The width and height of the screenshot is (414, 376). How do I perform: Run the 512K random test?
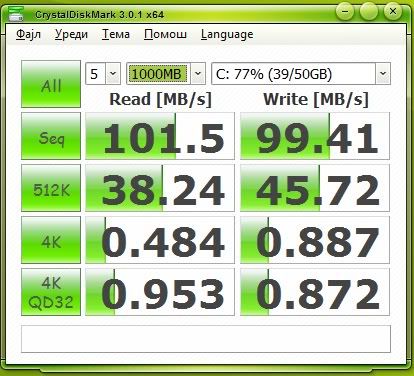51,188
